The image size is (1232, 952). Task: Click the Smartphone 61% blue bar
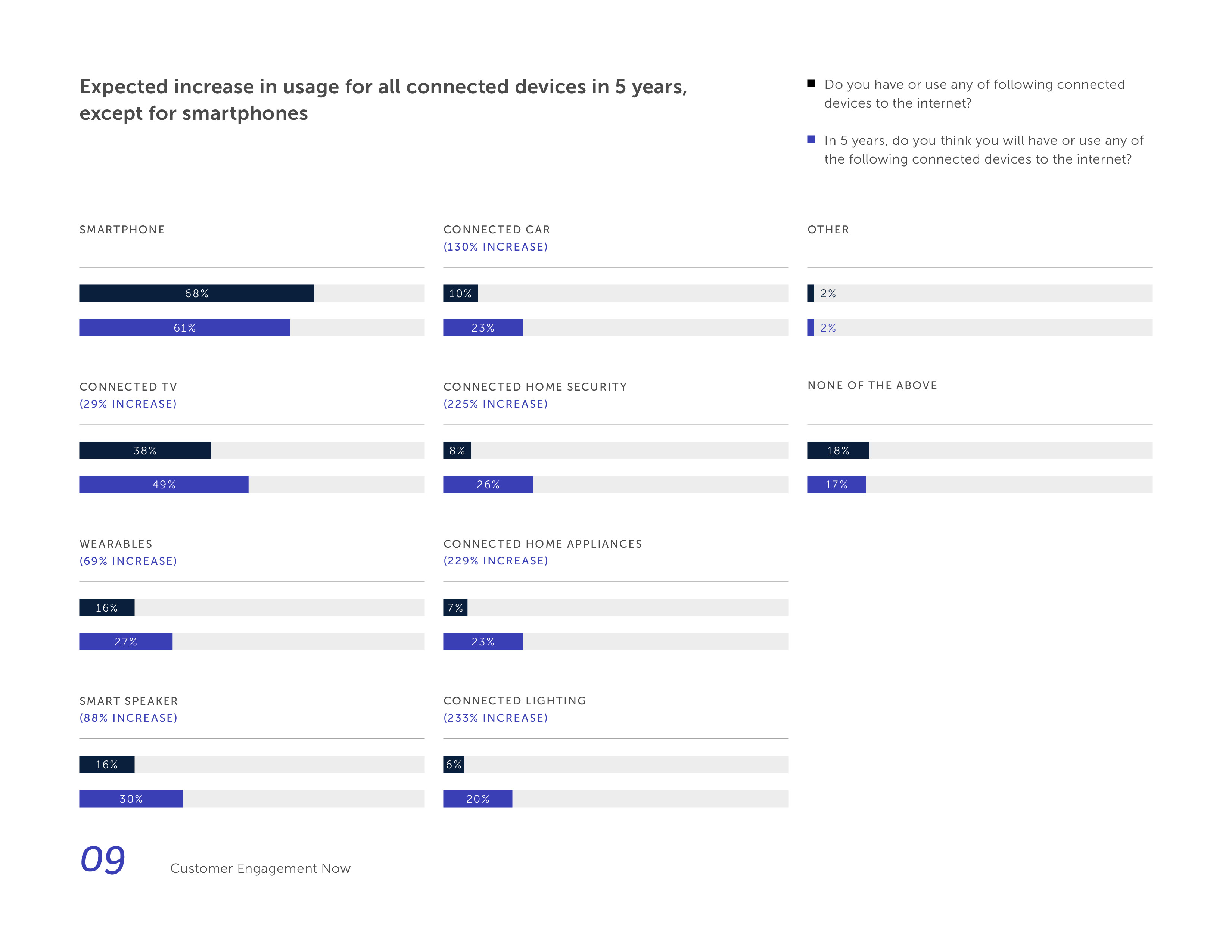[184, 328]
